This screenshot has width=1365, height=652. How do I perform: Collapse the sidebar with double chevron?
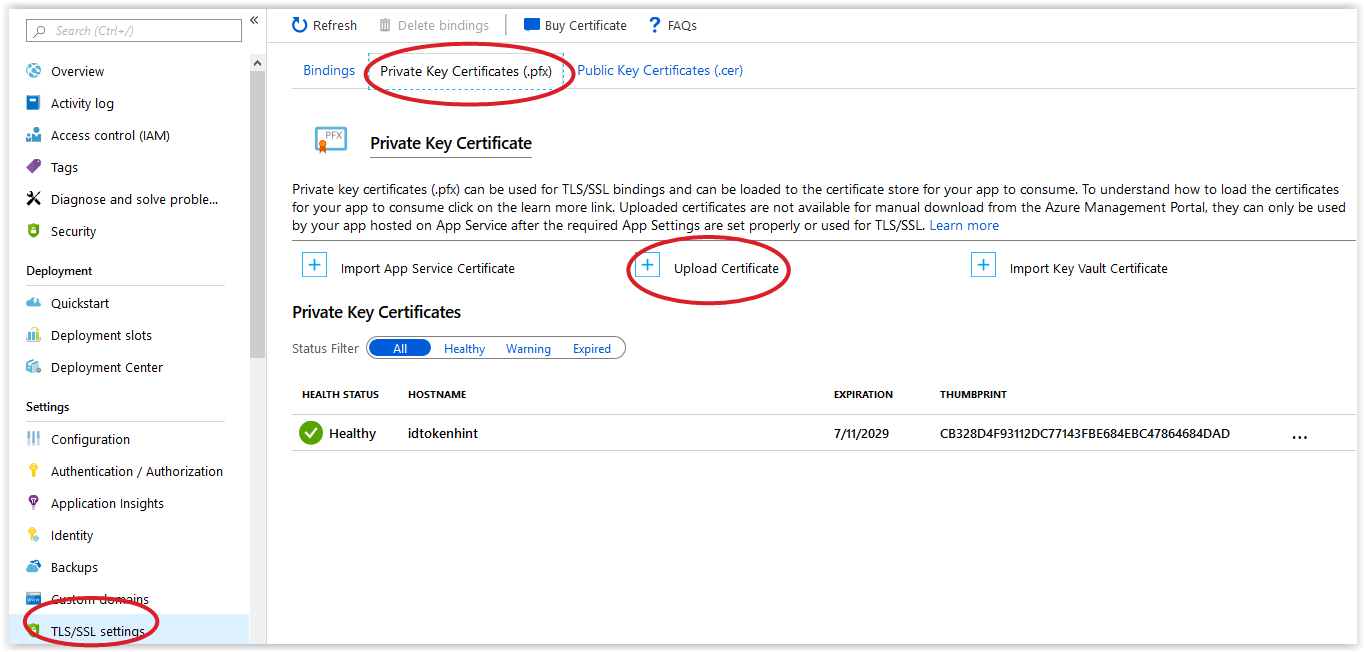pos(254,20)
